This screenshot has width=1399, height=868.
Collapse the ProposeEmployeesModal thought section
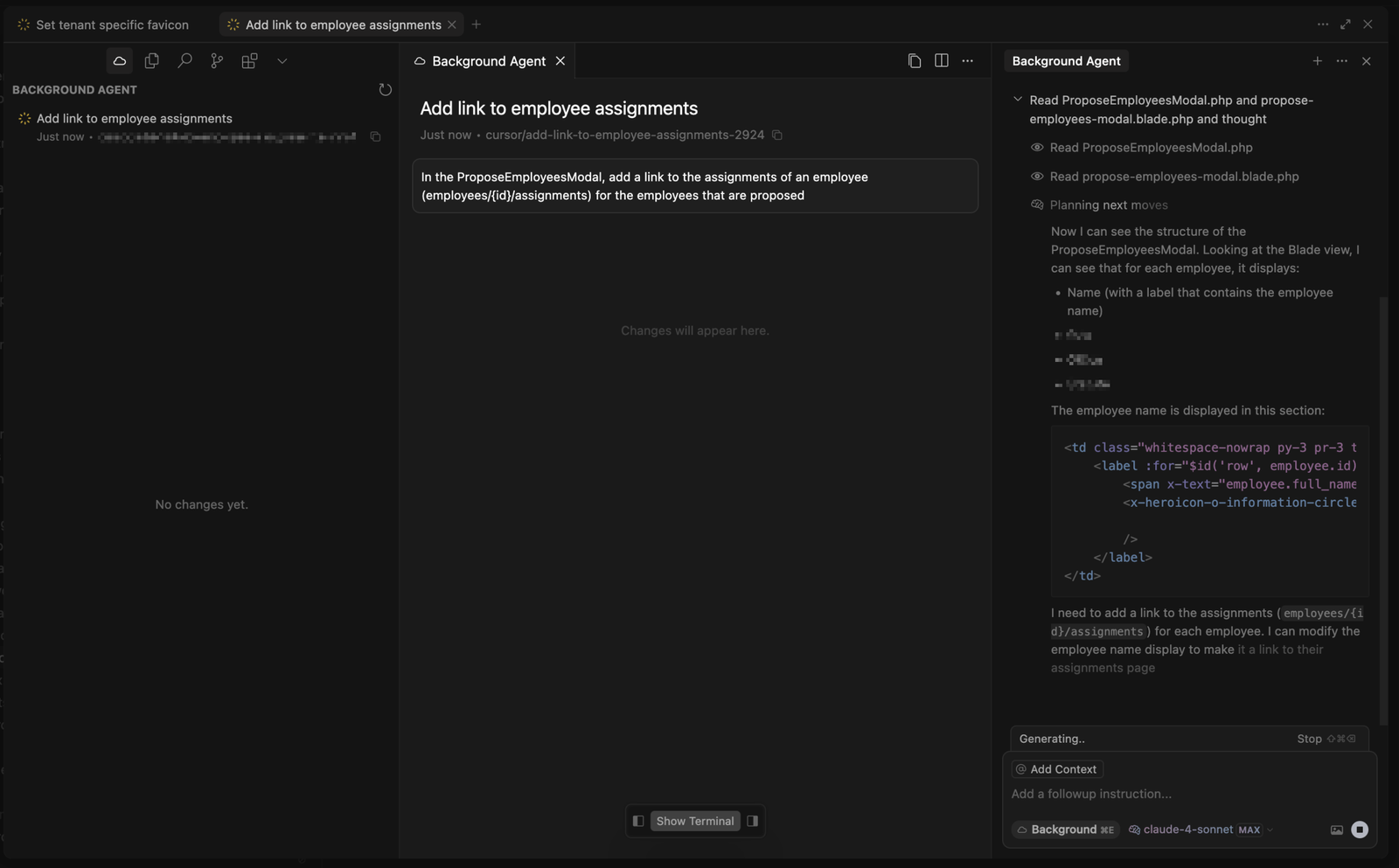[1018, 99]
